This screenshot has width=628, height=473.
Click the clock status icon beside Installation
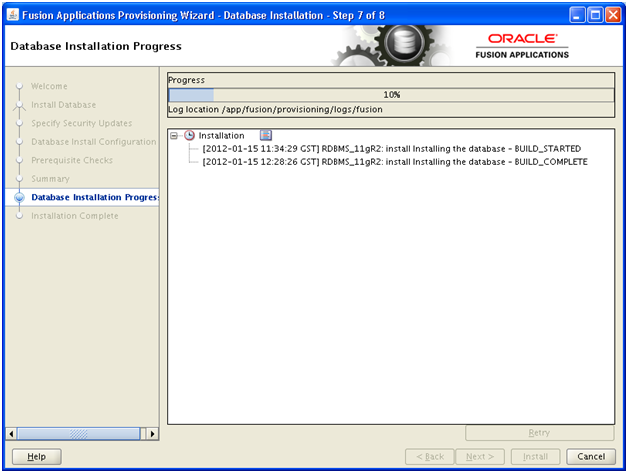coord(189,135)
